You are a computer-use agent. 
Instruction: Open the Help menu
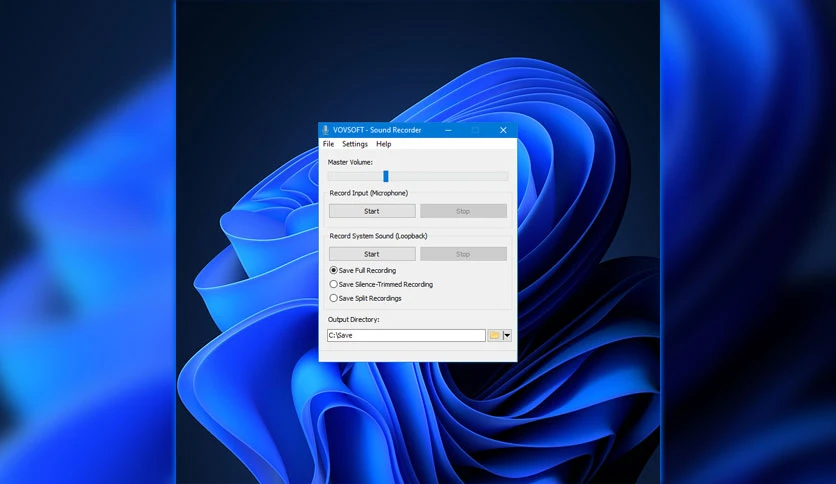pyautogui.click(x=383, y=144)
